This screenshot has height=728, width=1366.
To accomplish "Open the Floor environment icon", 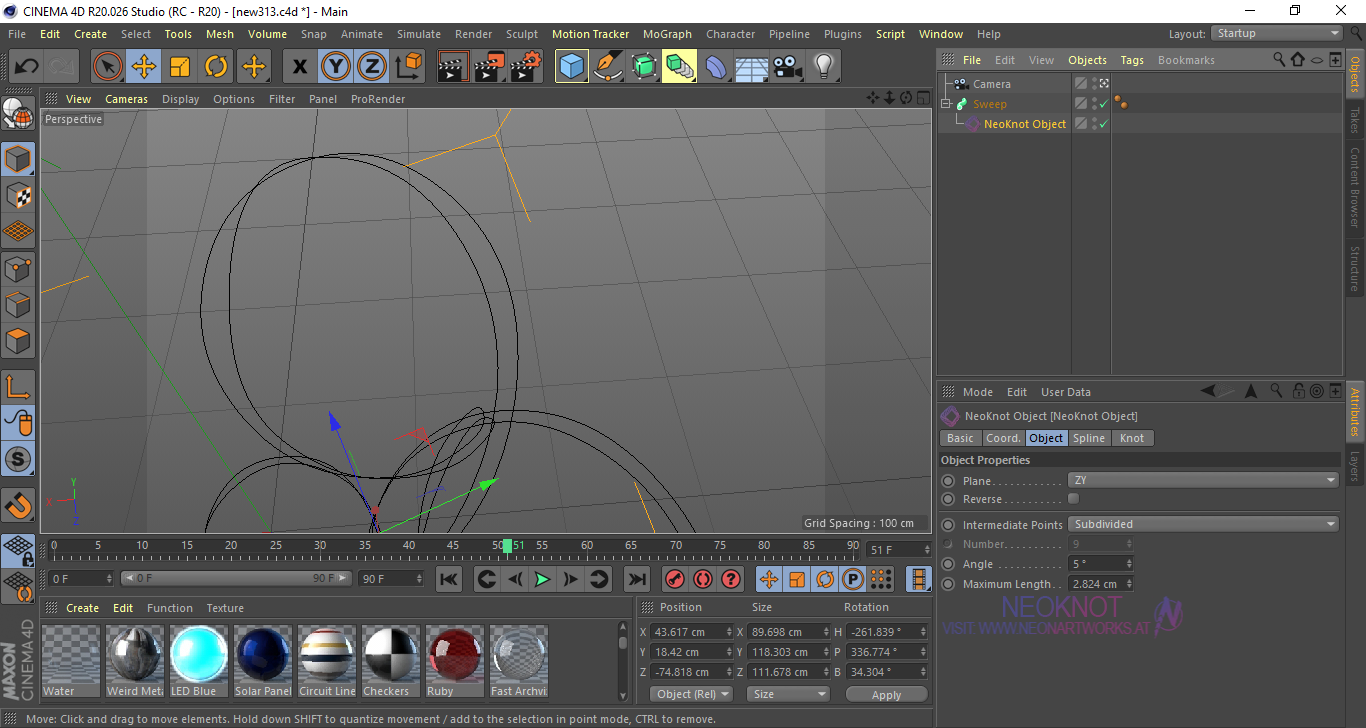I will 751,67.
